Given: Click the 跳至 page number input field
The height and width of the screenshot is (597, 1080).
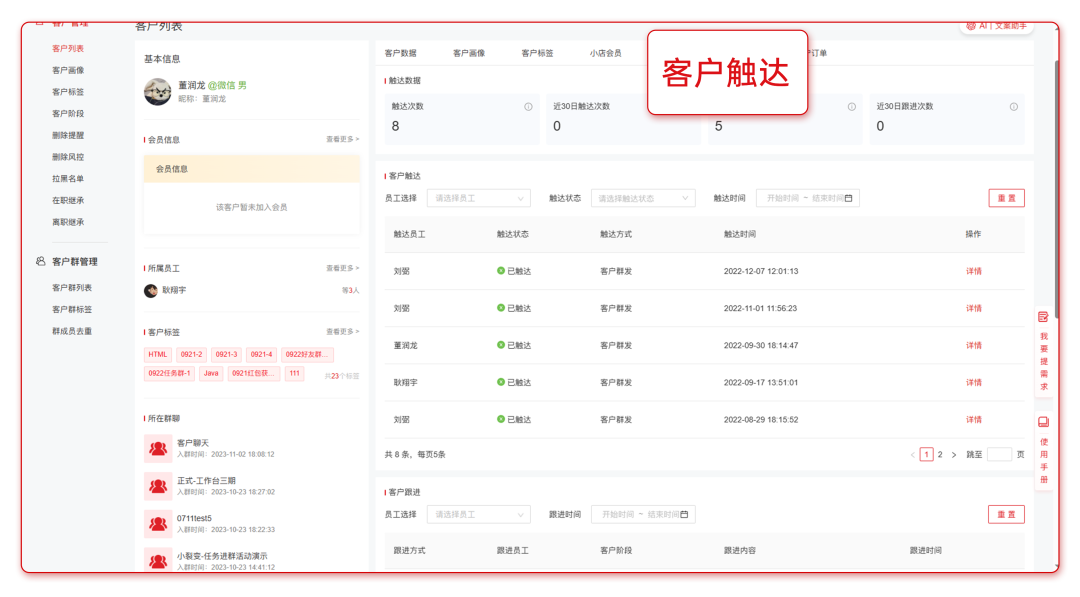Looking at the screenshot, I should 999,454.
